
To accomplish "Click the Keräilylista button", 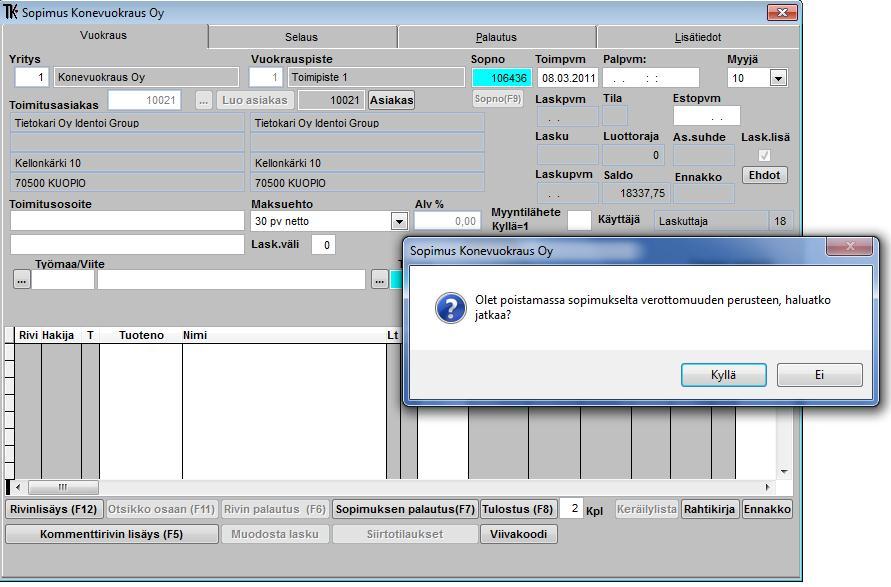I will pos(647,509).
